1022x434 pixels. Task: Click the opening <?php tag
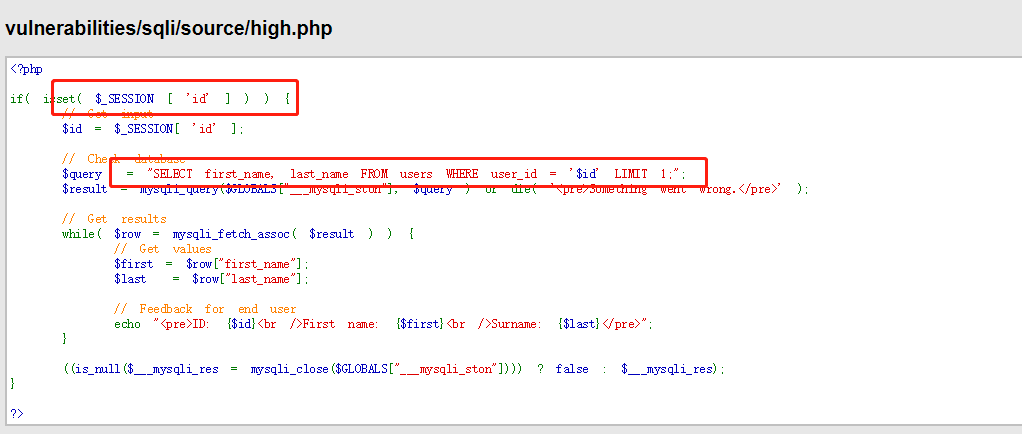point(27,68)
